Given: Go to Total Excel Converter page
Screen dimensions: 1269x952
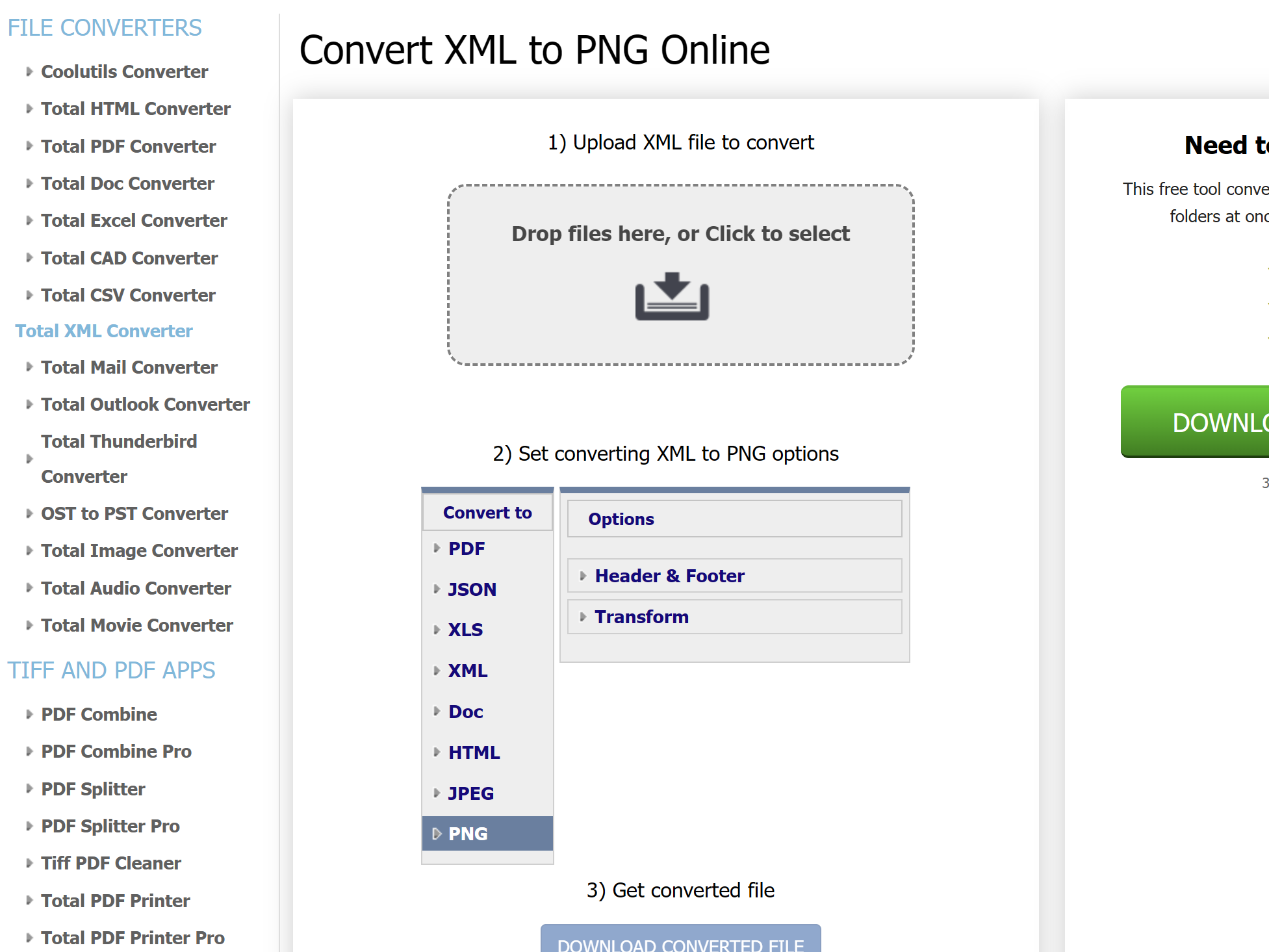Looking at the screenshot, I should tap(135, 220).
